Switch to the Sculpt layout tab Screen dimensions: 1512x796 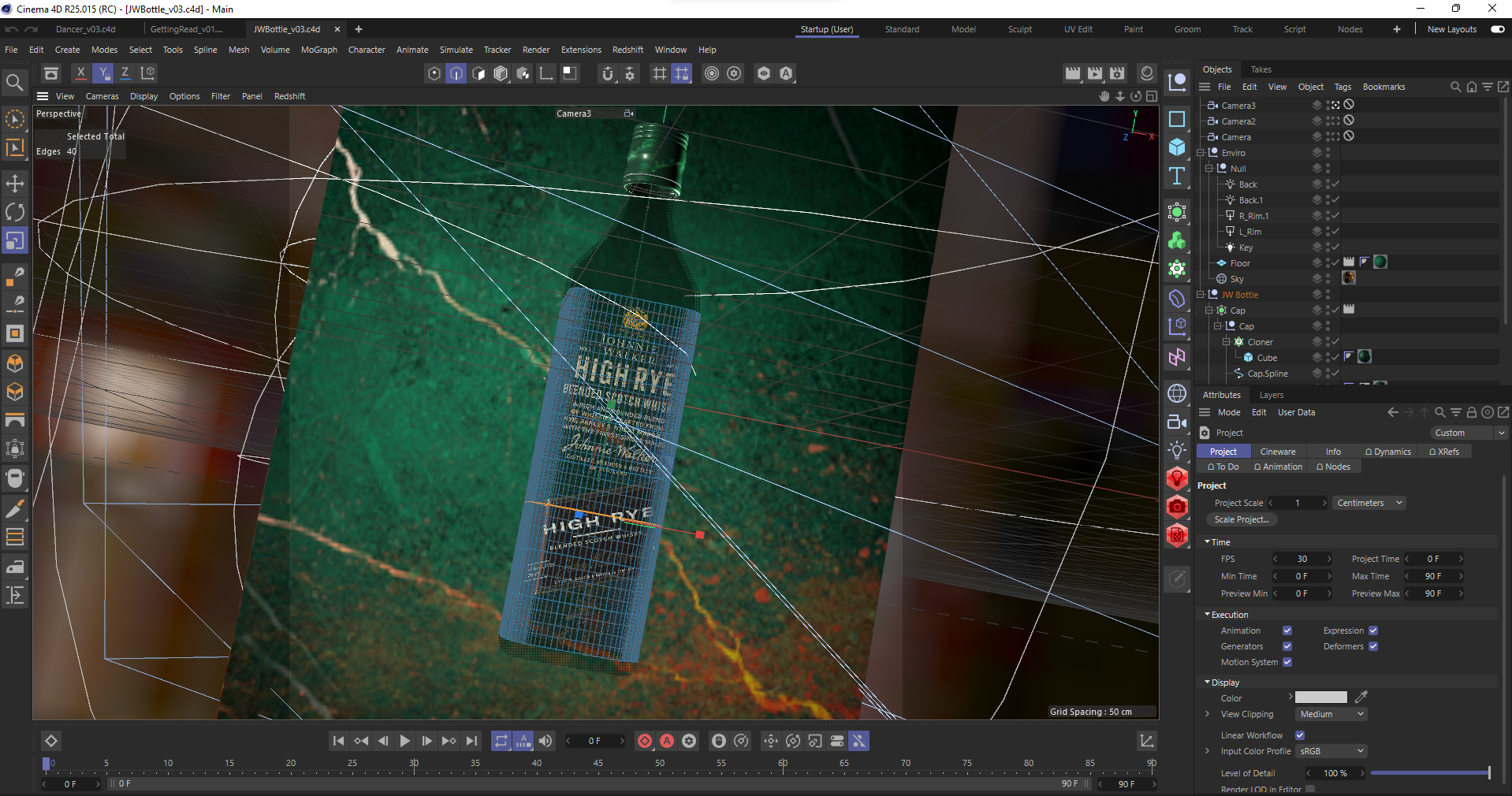tap(1019, 29)
